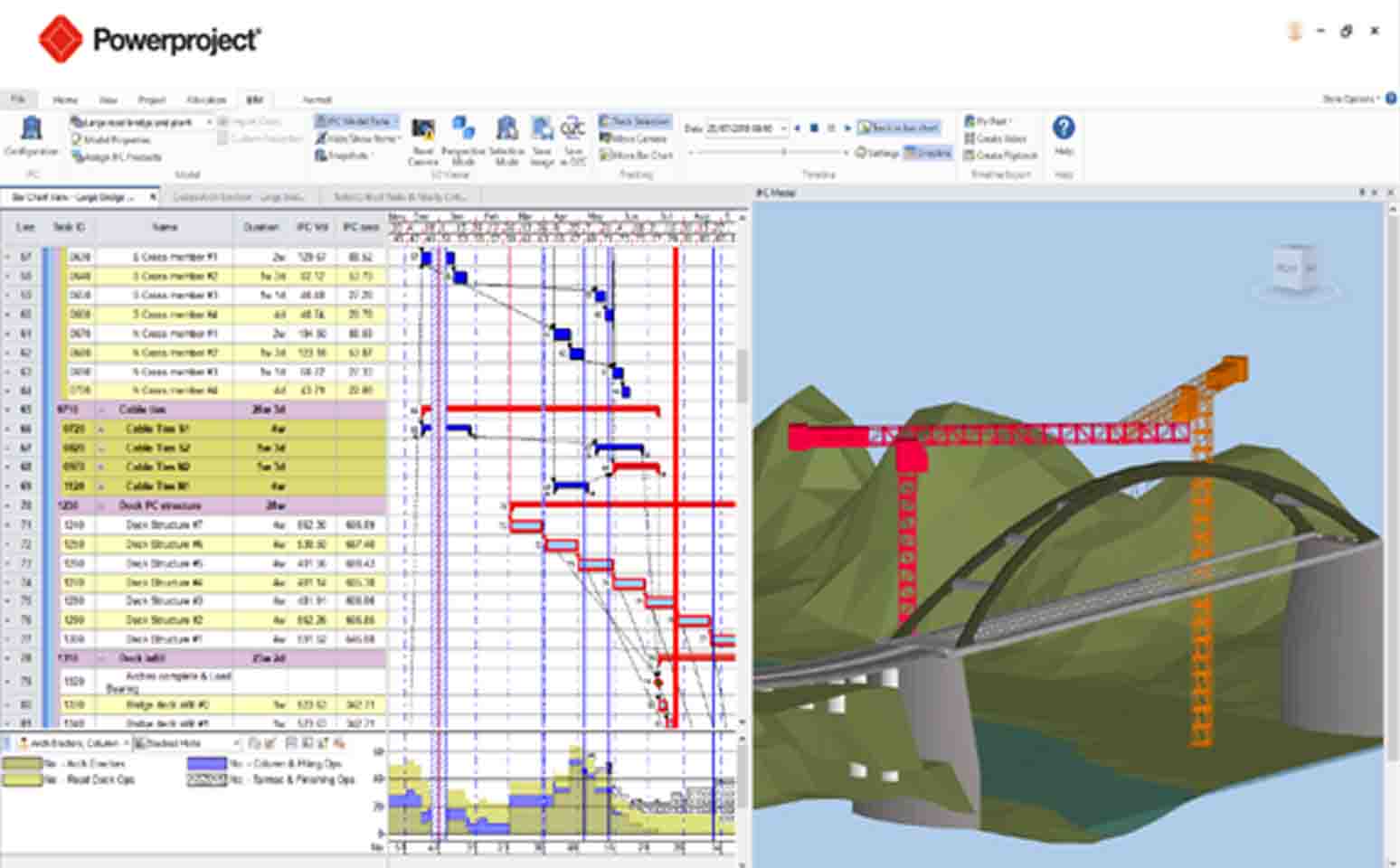Viewport: 1400px width, 868px height.
Task: Close the Bar Chart View tab
Action: click(x=153, y=196)
